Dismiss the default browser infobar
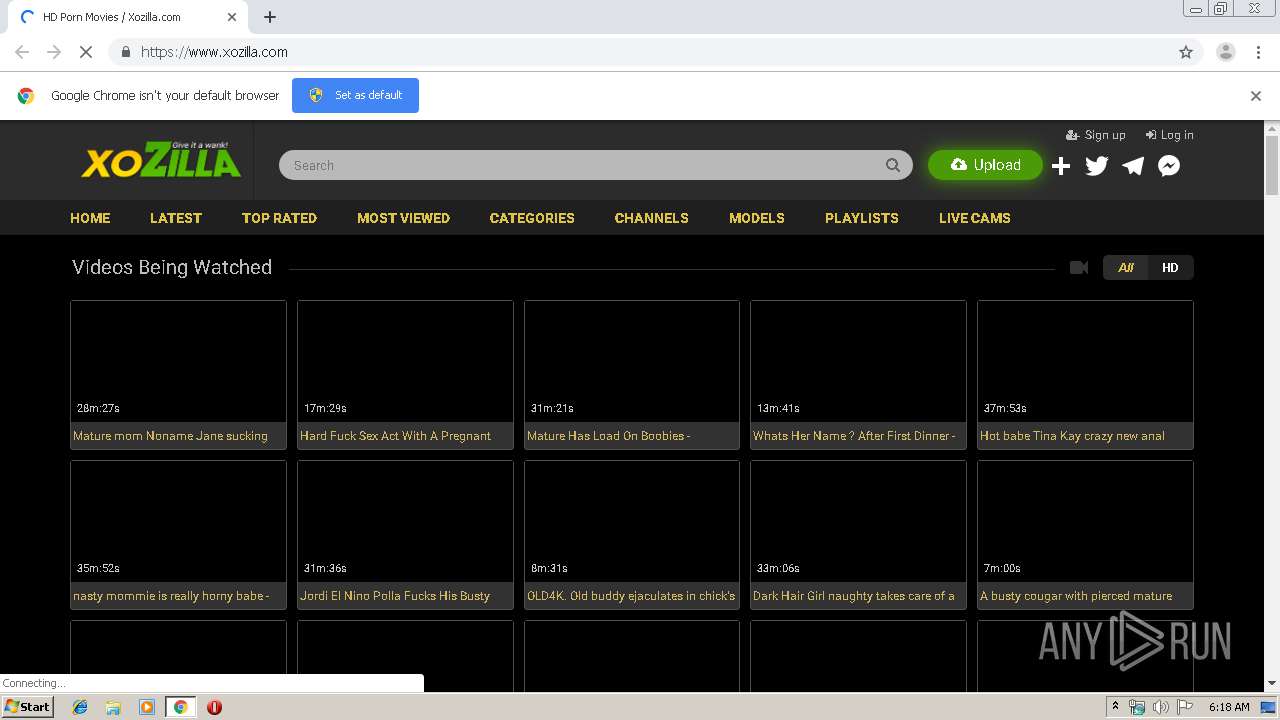Viewport: 1280px width, 720px height. coord(1255,96)
